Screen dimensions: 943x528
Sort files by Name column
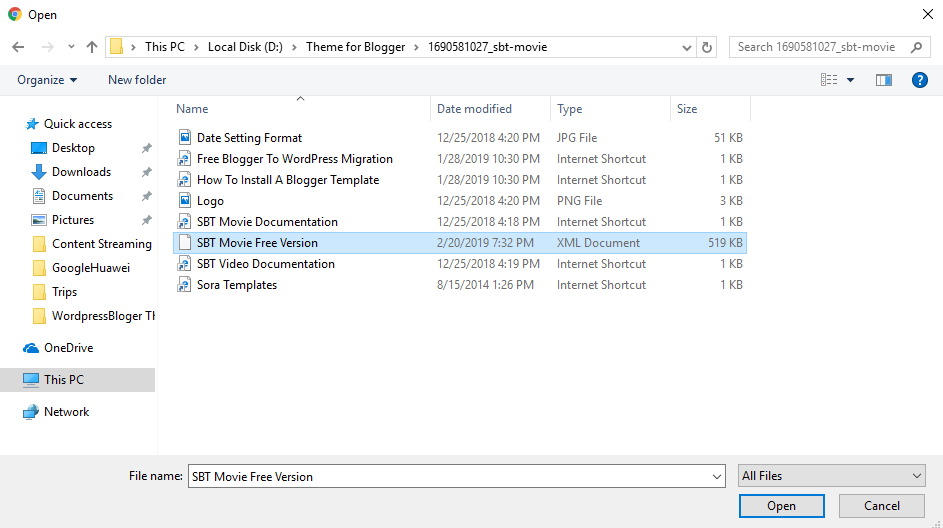192,109
